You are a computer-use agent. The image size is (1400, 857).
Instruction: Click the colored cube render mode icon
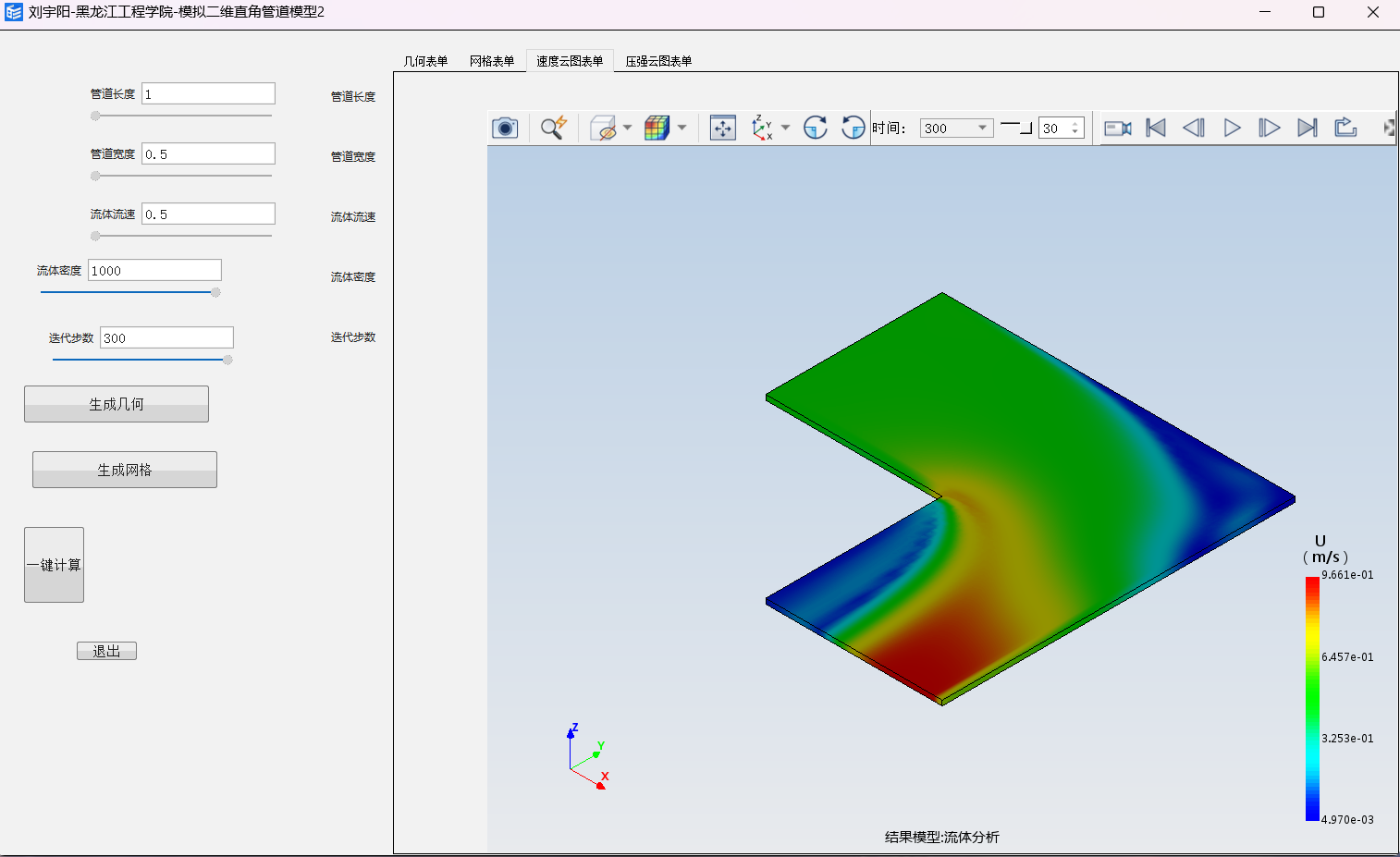tap(657, 128)
